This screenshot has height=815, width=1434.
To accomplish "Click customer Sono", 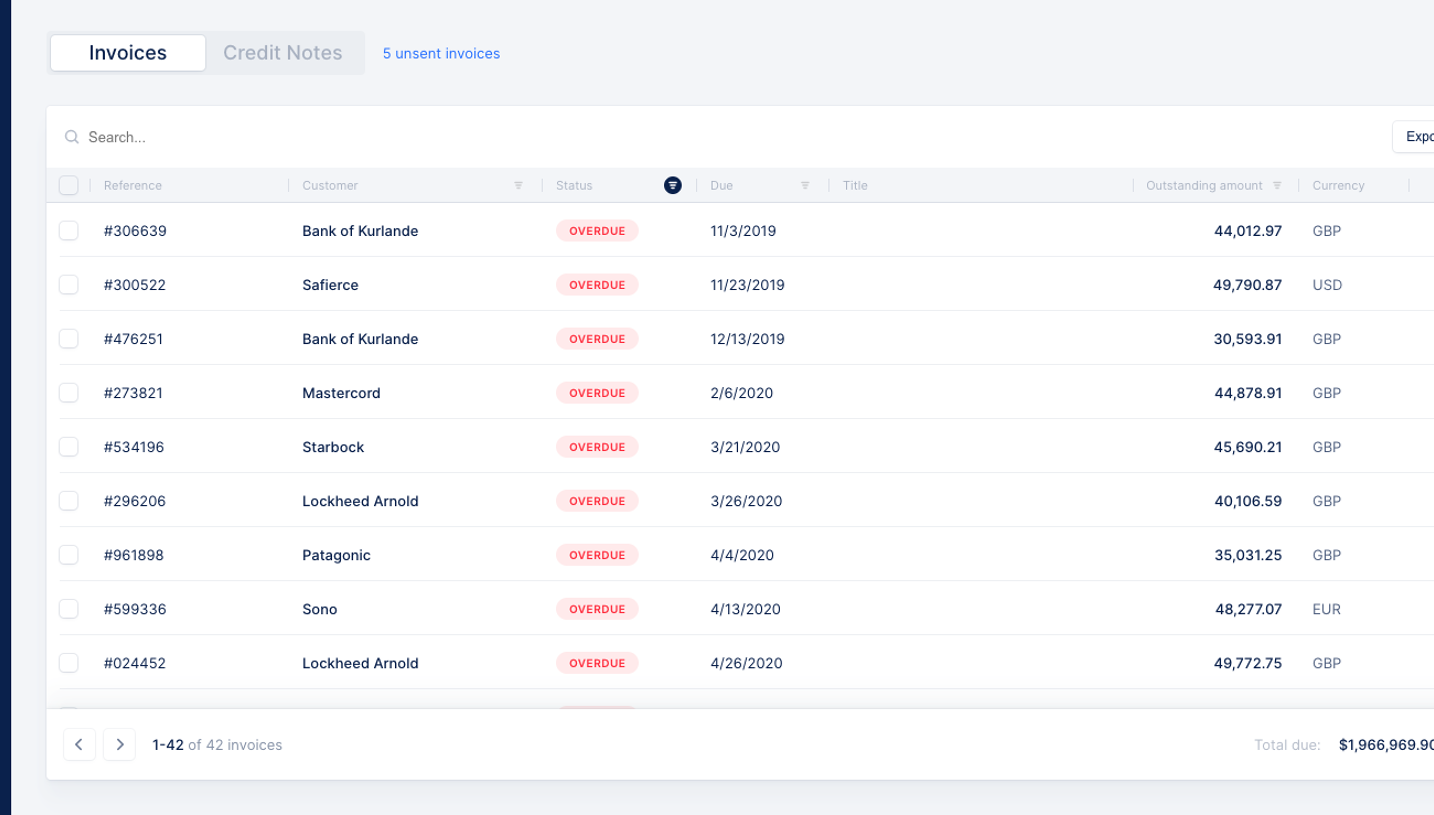I will click(320, 609).
